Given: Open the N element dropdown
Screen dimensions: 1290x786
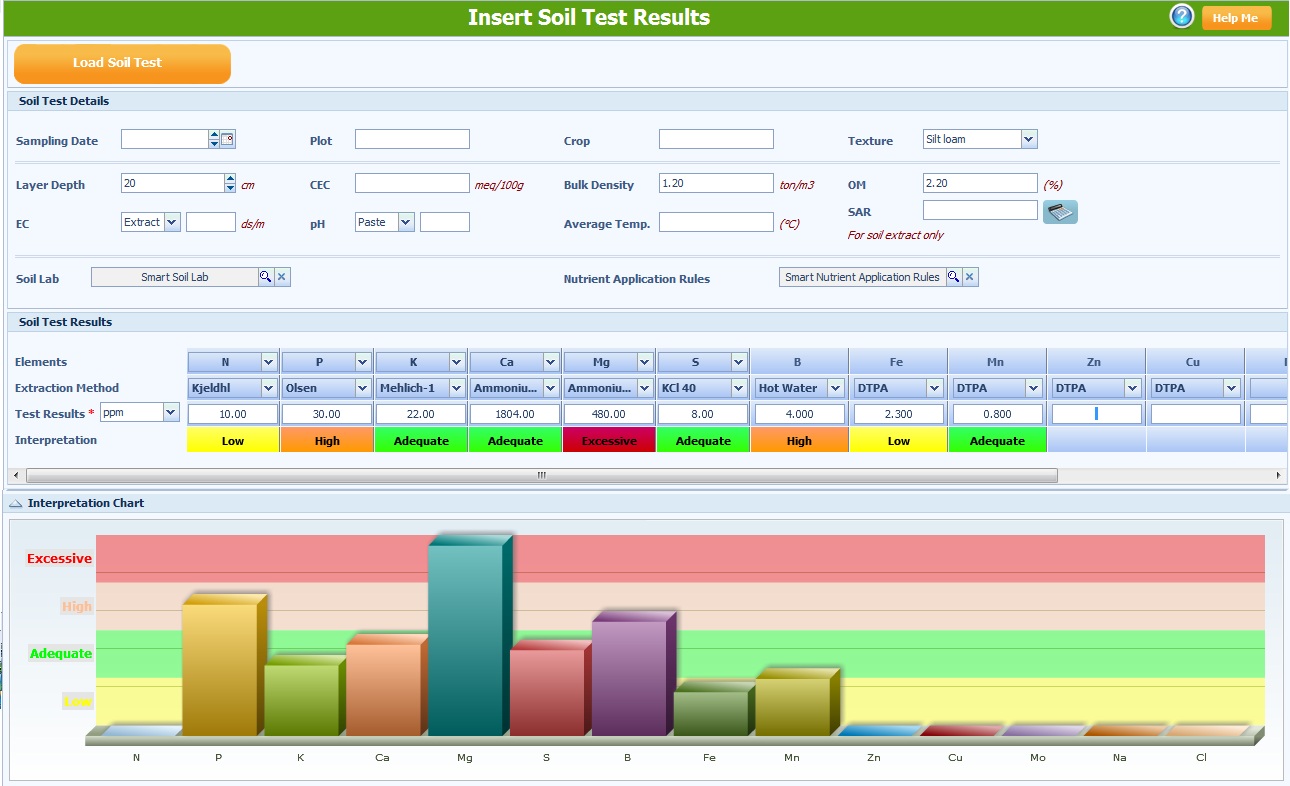Looking at the screenshot, I should [x=268, y=362].
